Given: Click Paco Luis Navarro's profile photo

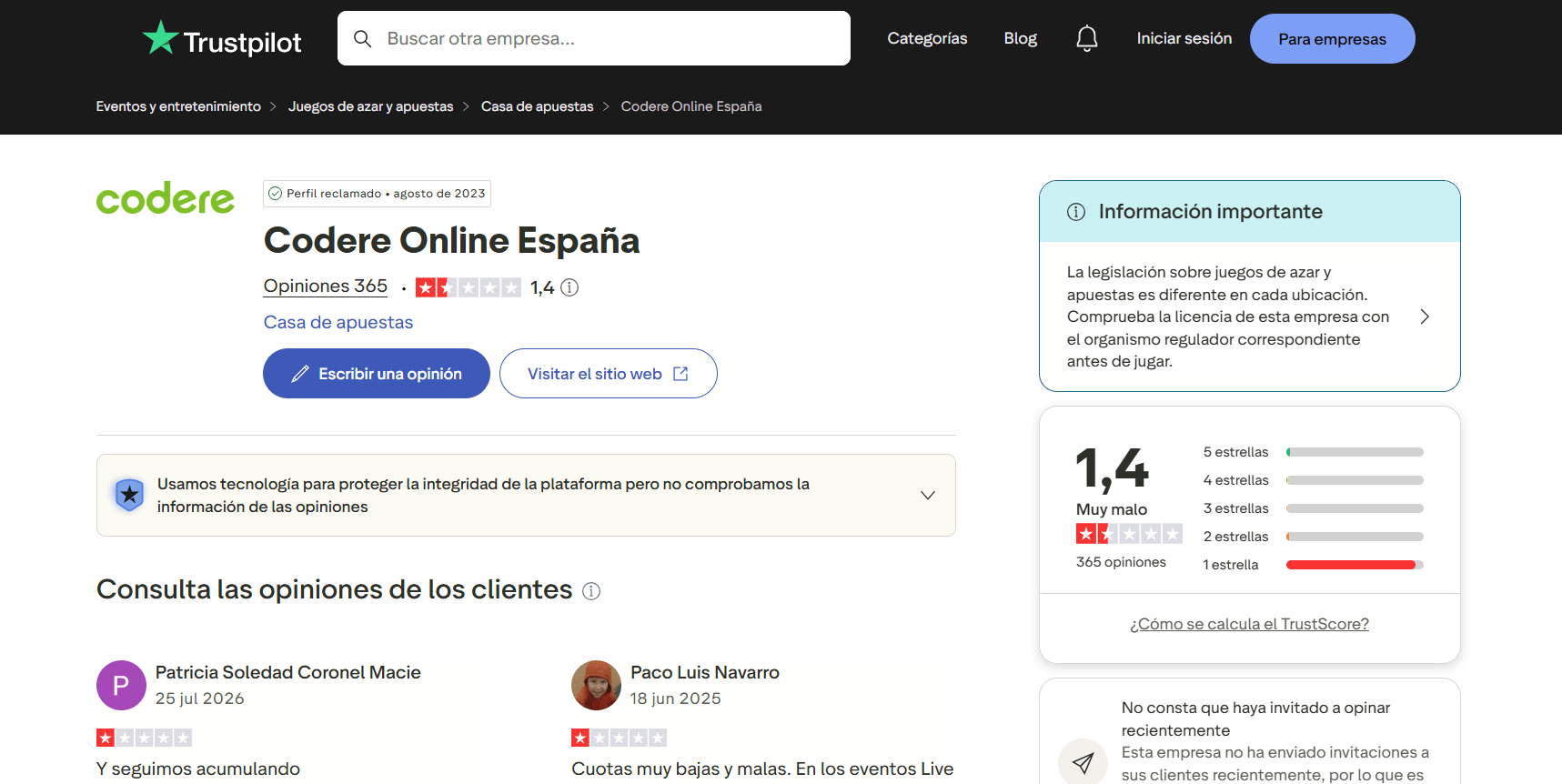Looking at the screenshot, I should click(x=596, y=685).
